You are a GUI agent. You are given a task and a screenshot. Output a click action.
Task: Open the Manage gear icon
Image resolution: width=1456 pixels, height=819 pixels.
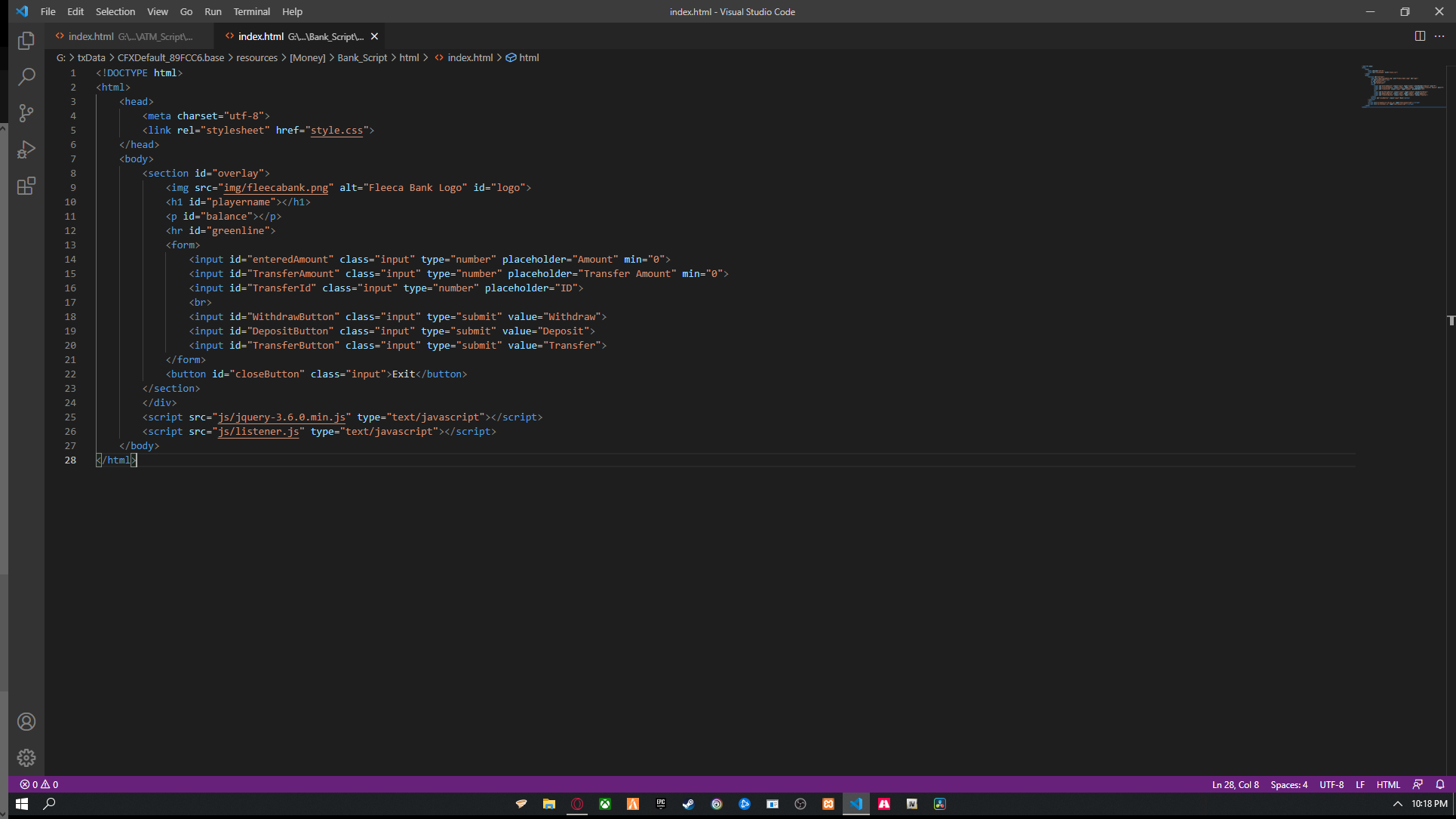coord(26,758)
